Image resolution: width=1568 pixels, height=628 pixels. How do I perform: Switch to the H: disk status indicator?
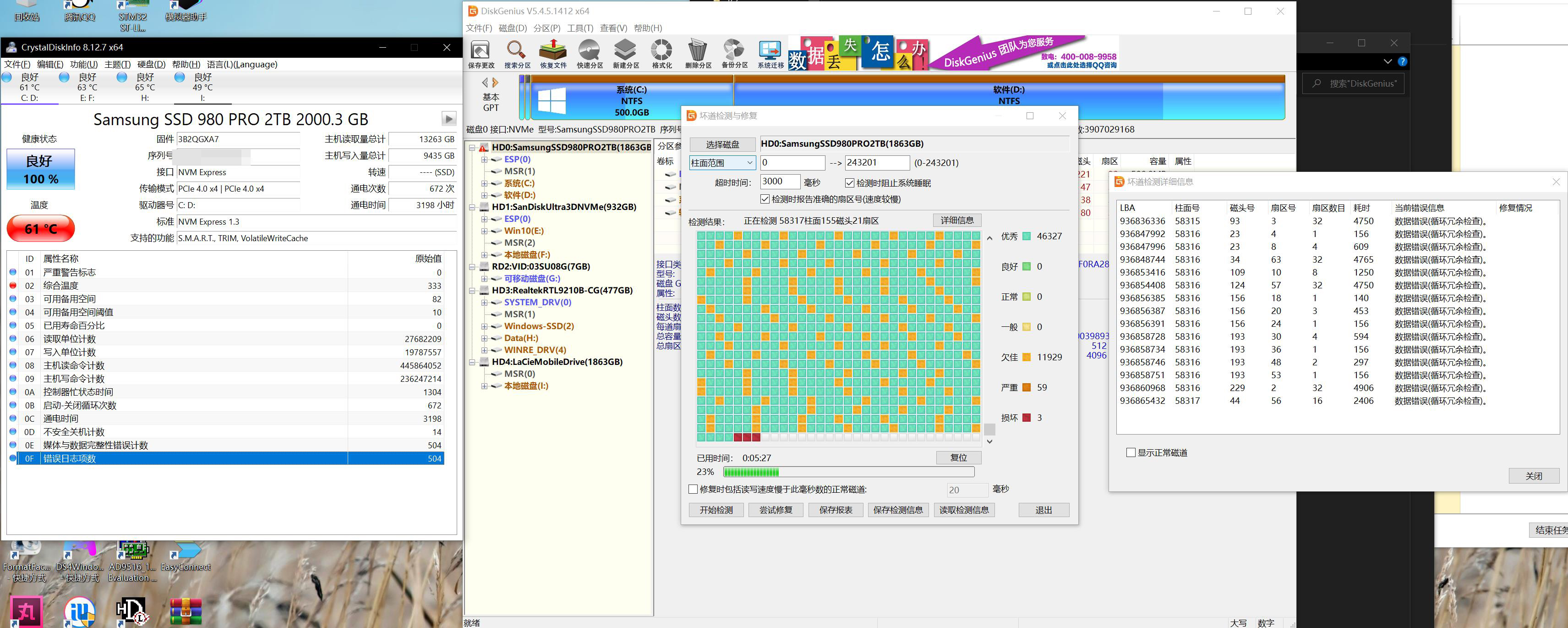[145, 87]
